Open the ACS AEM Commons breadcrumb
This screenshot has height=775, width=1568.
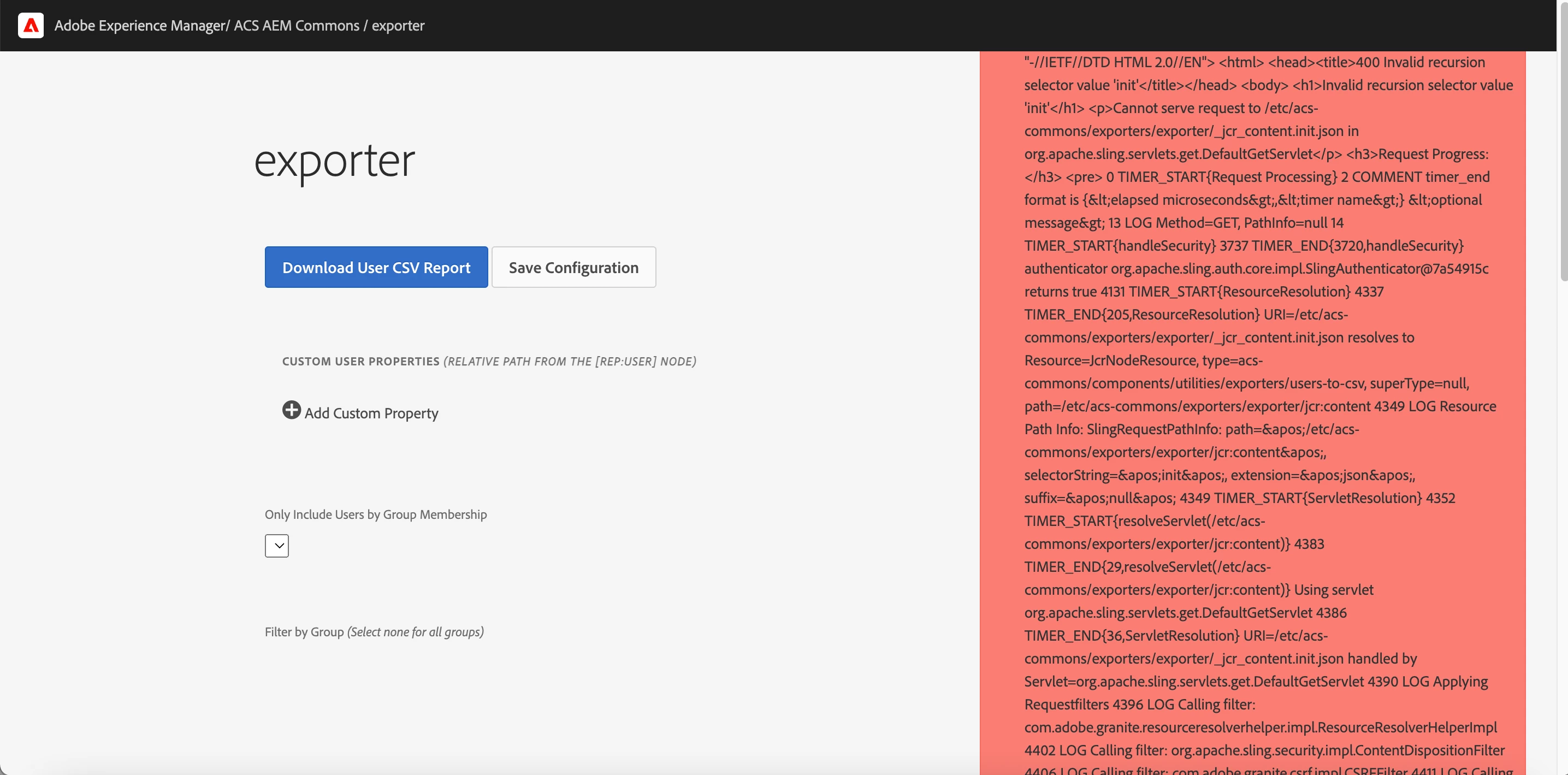coord(297,26)
